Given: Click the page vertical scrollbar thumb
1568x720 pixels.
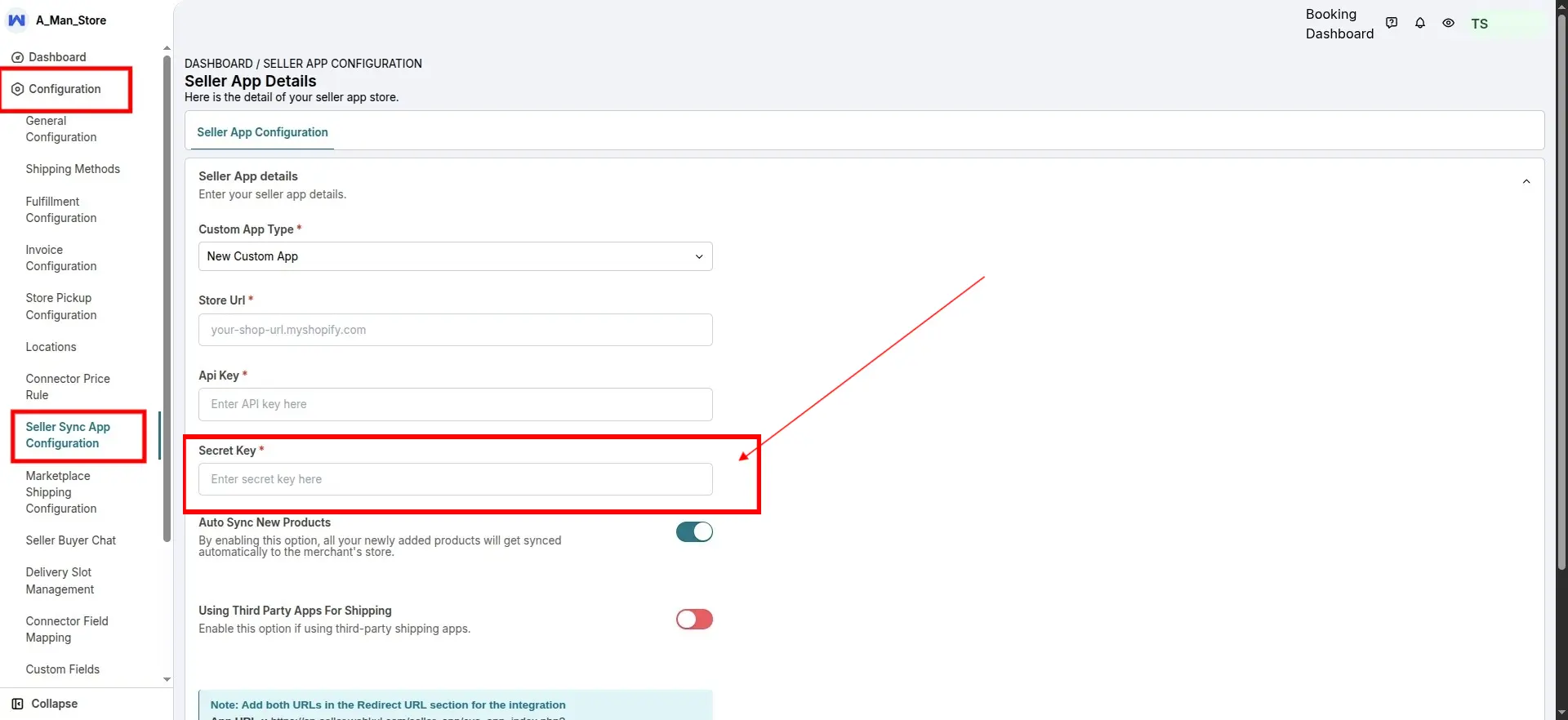Looking at the screenshot, I should click(x=1561, y=292).
